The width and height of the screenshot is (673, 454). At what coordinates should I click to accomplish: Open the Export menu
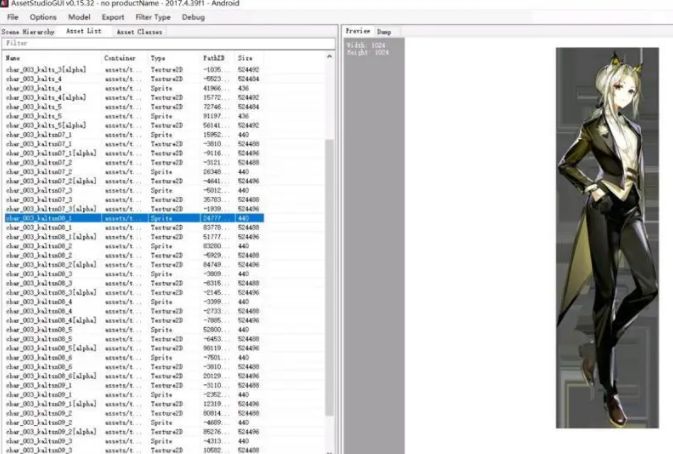coord(113,17)
